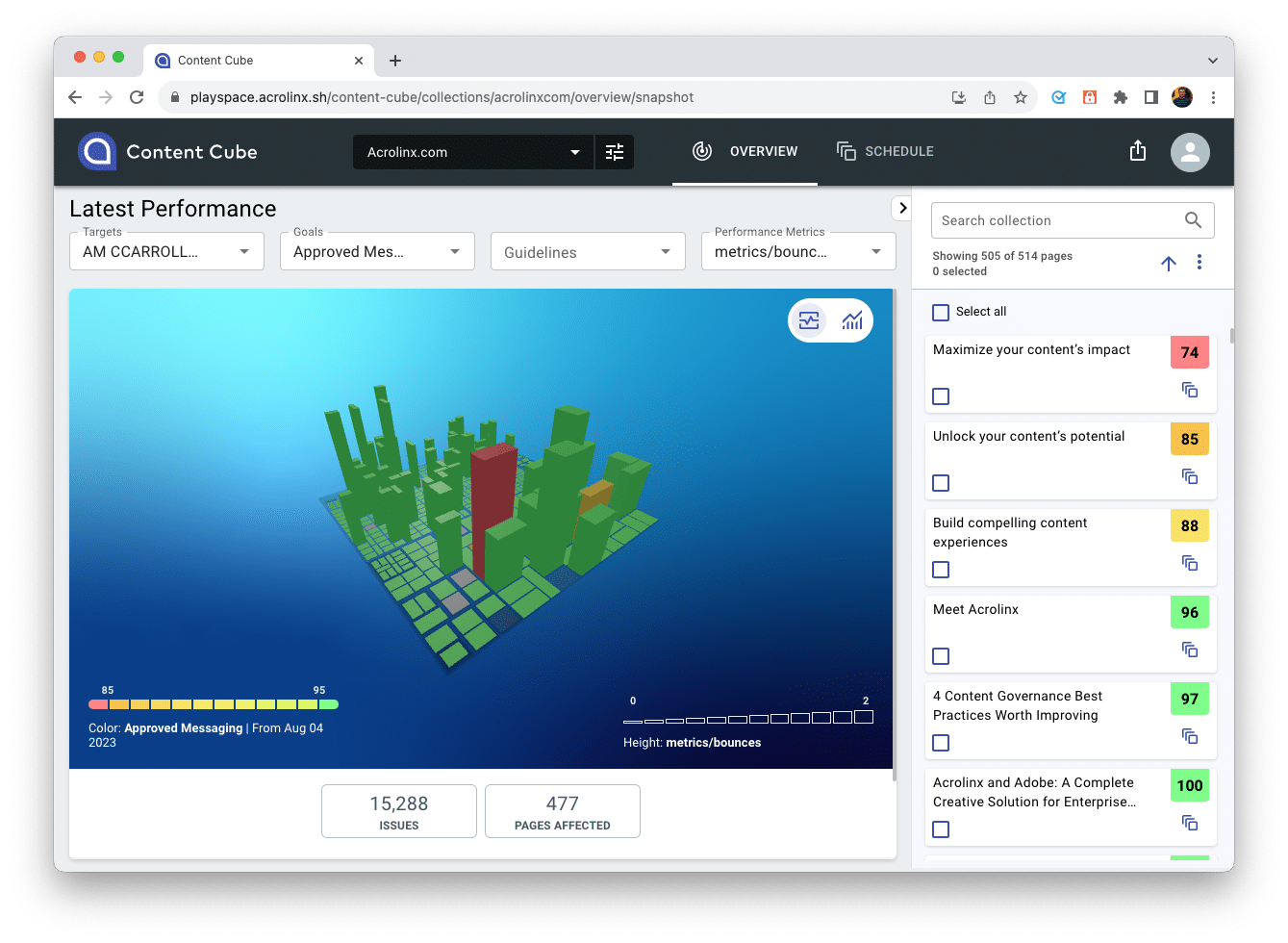Image resolution: width=1288 pixels, height=943 pixels.
Task: Click the 100 score badge
Action: (x=1190, y=785)
